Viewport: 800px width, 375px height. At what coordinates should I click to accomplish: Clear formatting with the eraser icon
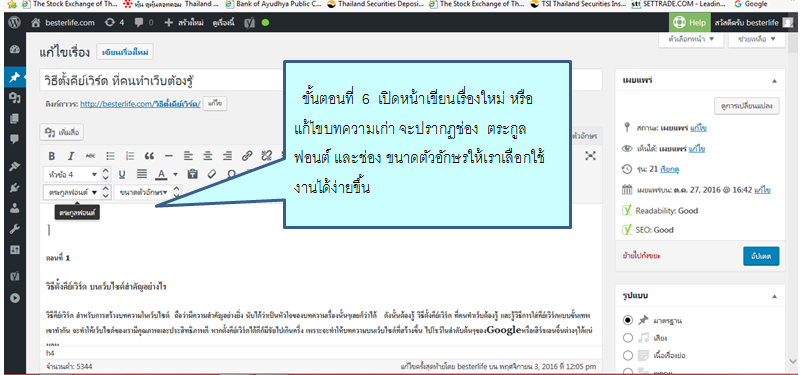pos(212,174)
